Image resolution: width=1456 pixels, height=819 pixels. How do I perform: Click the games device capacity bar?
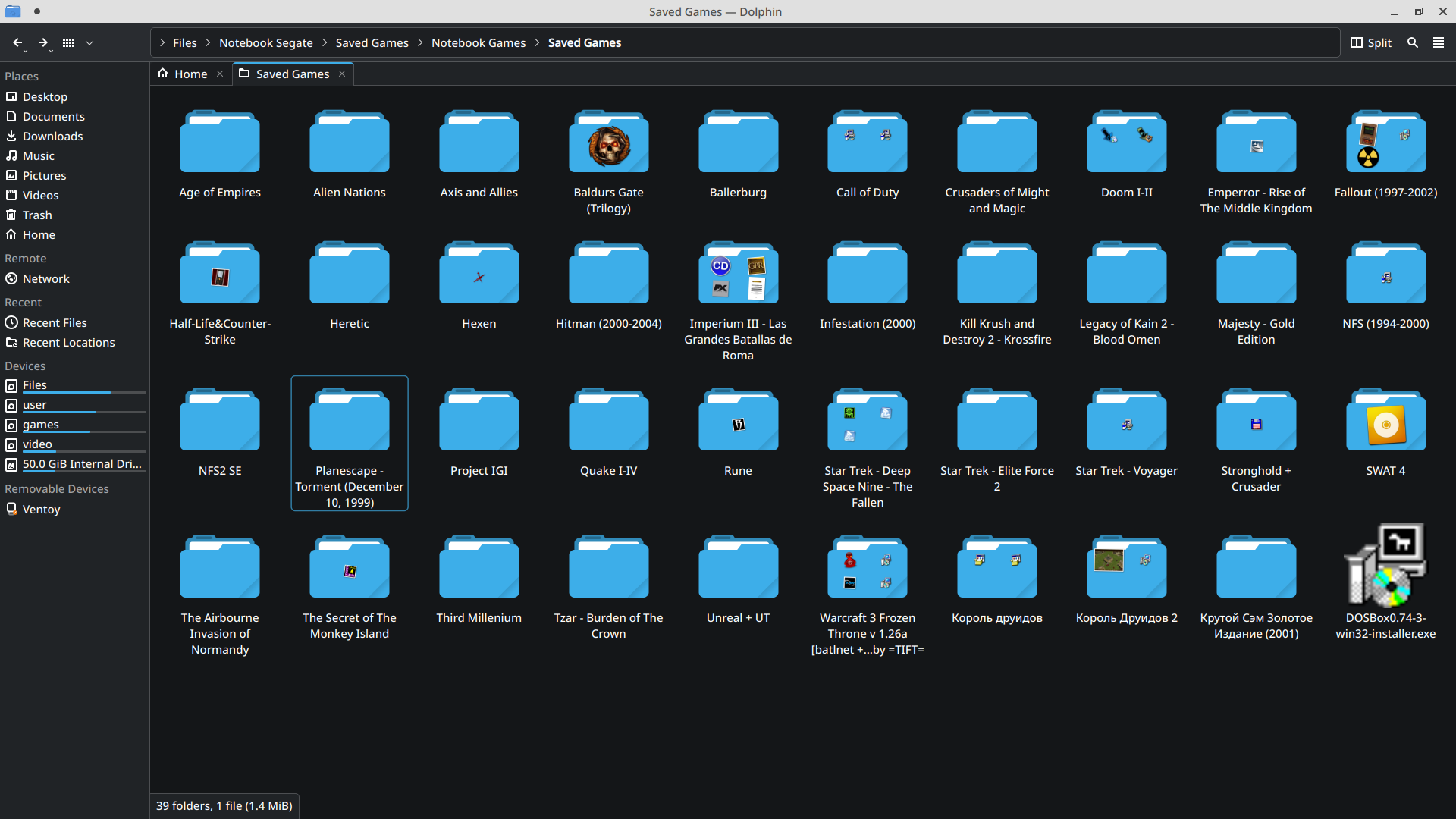[x=83, y=432]
